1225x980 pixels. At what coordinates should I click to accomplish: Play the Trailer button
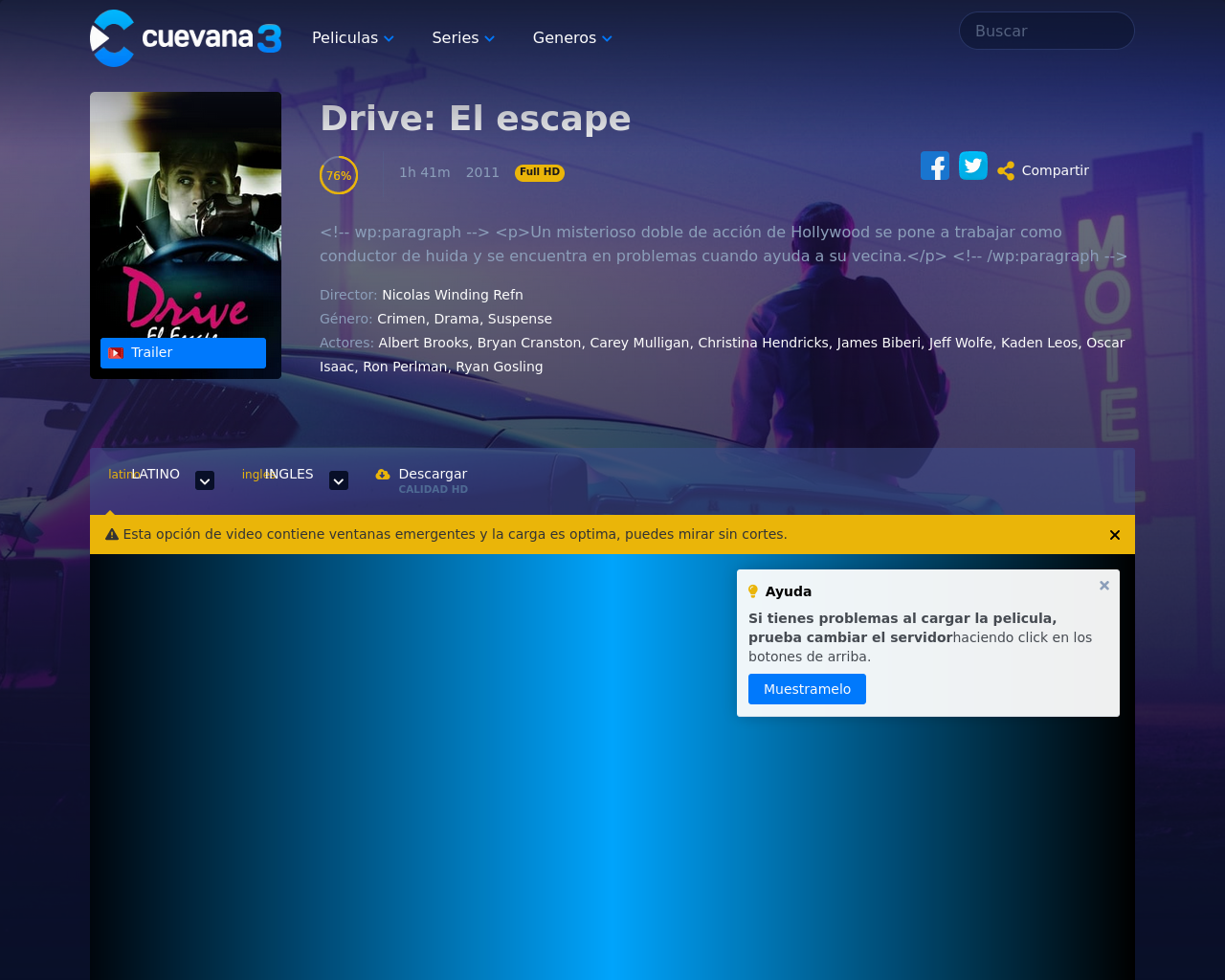[x=183, y=353]
